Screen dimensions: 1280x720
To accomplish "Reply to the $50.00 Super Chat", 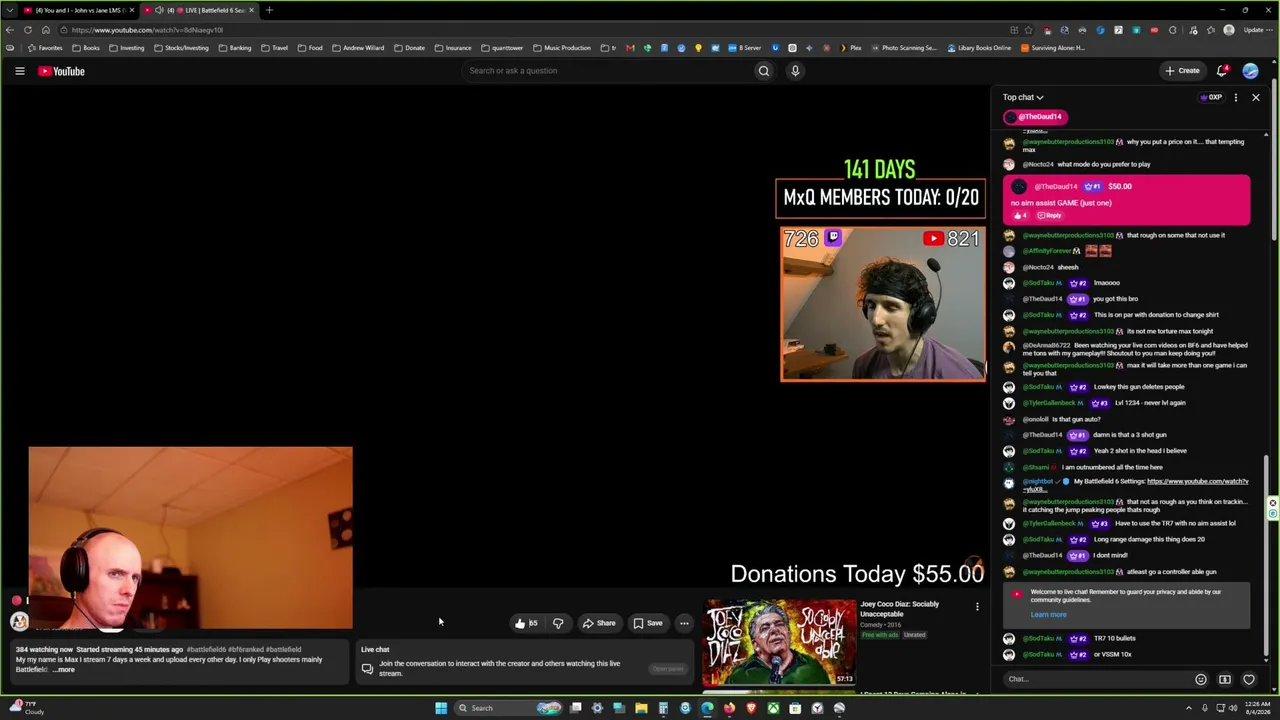I will 1049,216.
